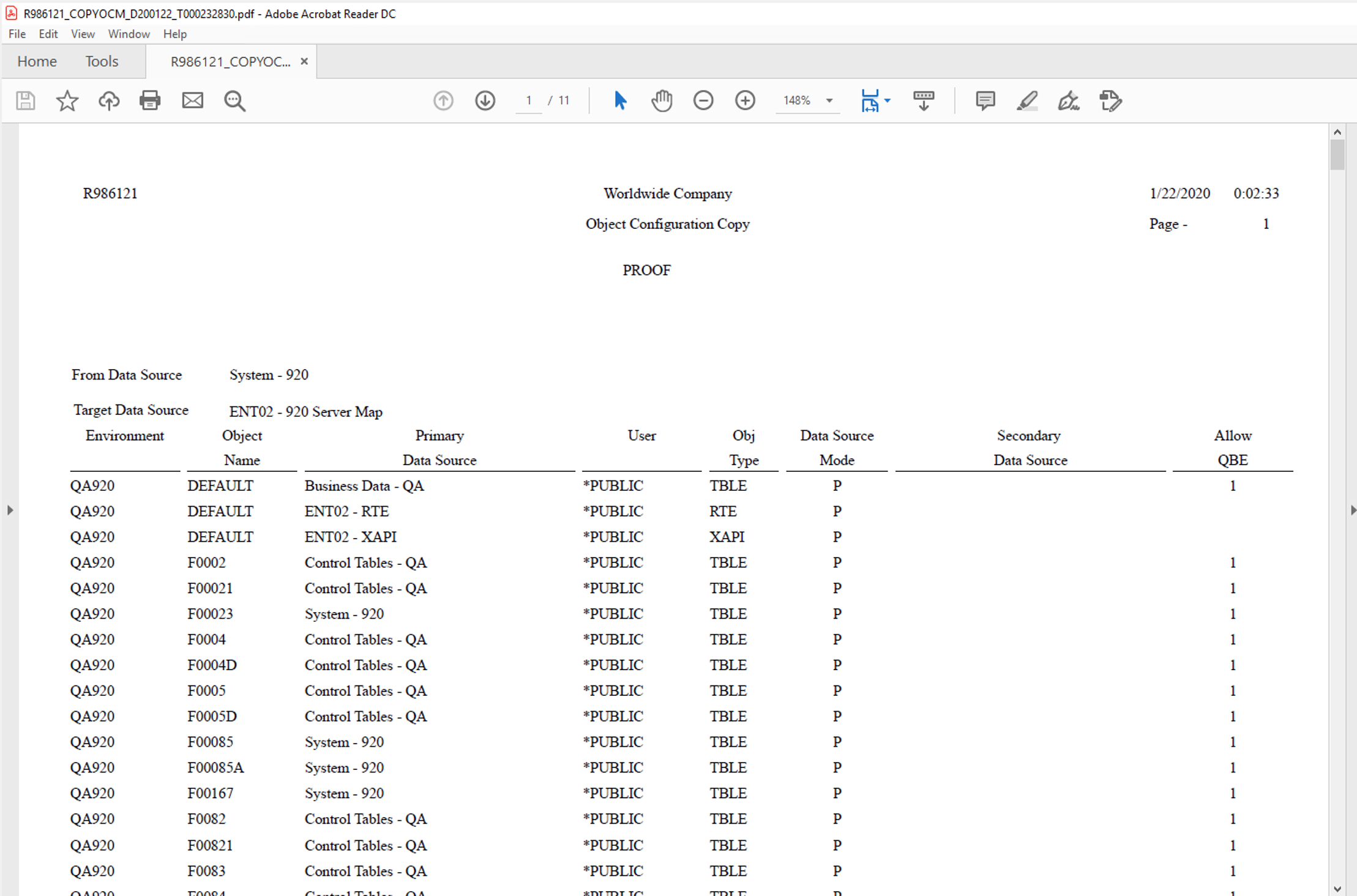The height and width of the screenshot is (896, 1357).
Task: Click the Fit width page icon
Action: (x=870, y=100)
